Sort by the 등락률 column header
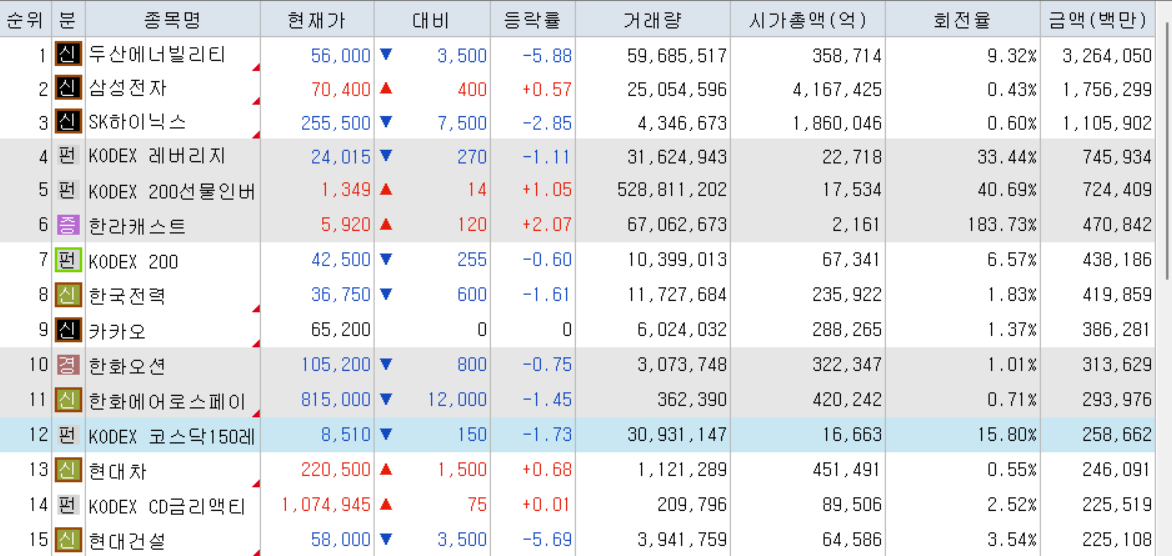The width and height of the screenshot is (1172, 556). [533, 19]
